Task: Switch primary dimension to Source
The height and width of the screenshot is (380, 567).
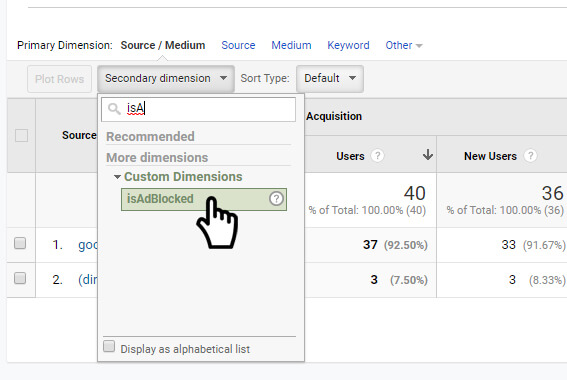Action: (238, 45)
